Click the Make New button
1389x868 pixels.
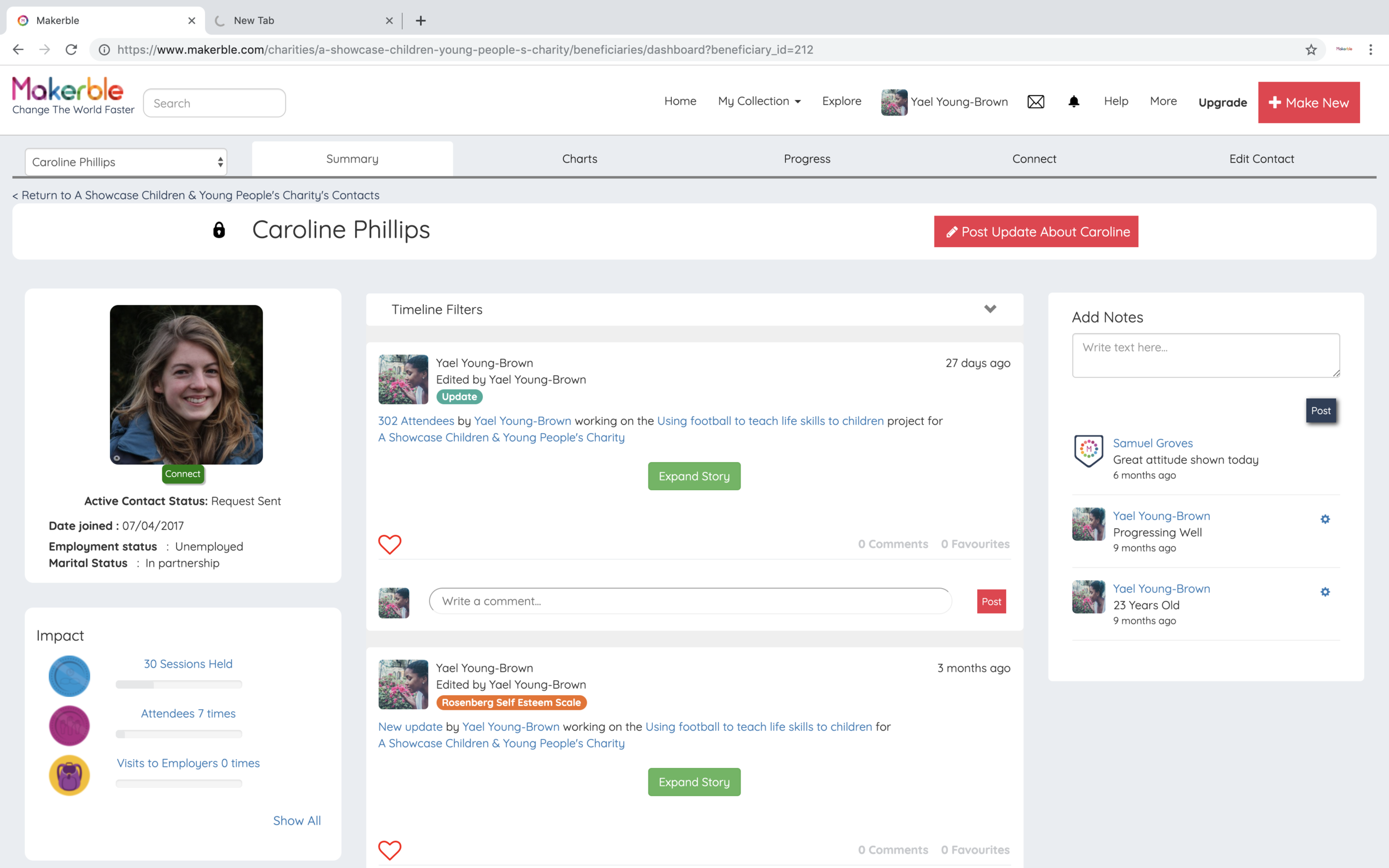(1308, 102)
